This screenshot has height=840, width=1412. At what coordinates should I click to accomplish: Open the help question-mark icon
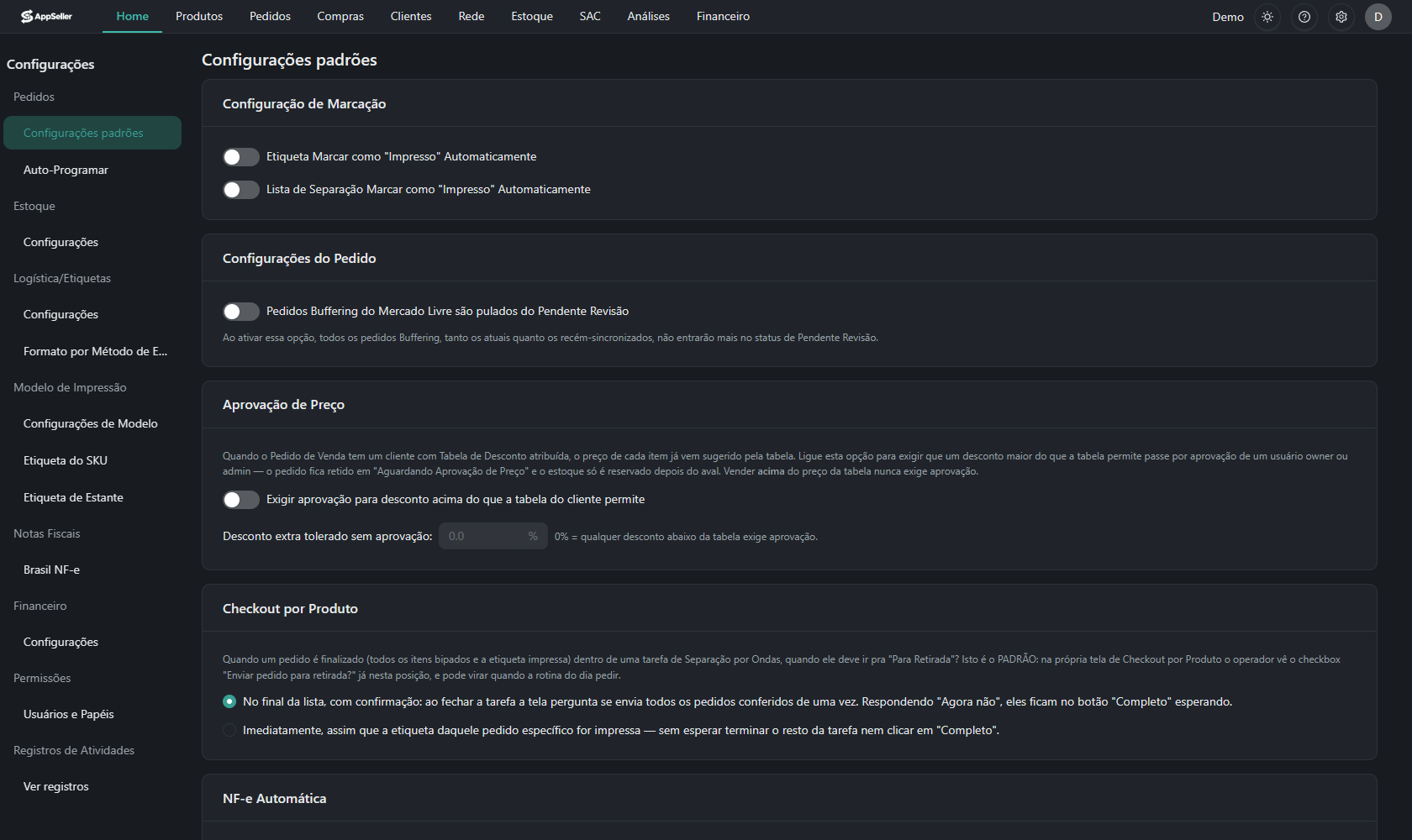(1304, 17)
